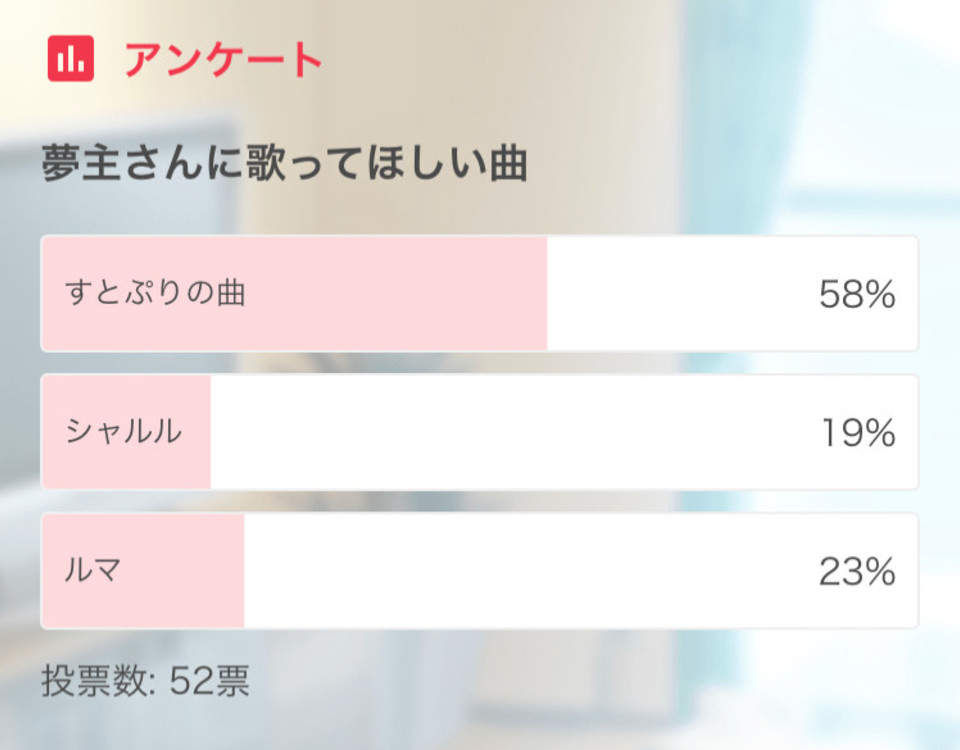960x750 pixels.
Task: Click the red poll bar-chart icon
Action: coord(71,58)
